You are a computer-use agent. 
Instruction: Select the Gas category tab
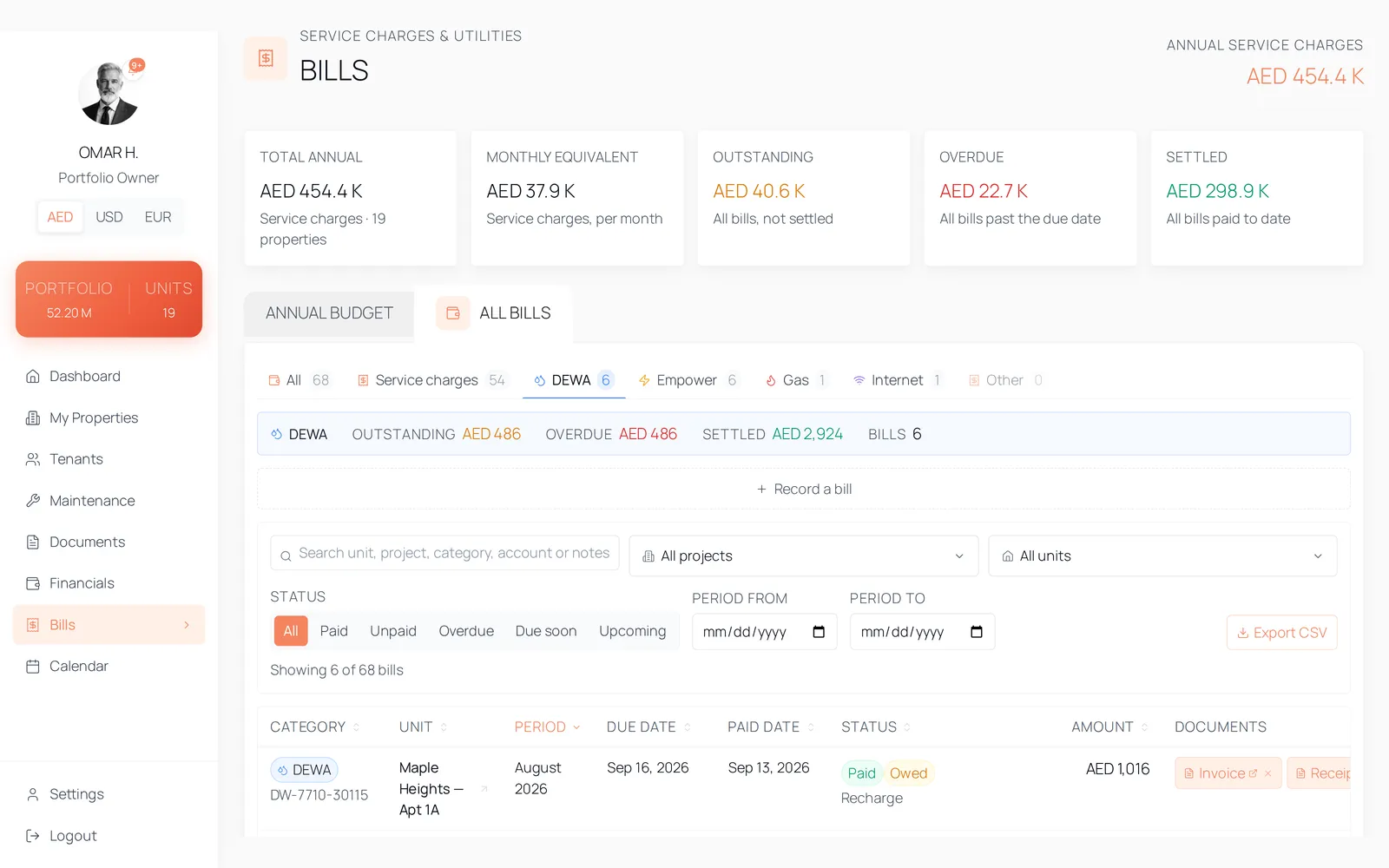pyautogui.click(x=796, y=380)
